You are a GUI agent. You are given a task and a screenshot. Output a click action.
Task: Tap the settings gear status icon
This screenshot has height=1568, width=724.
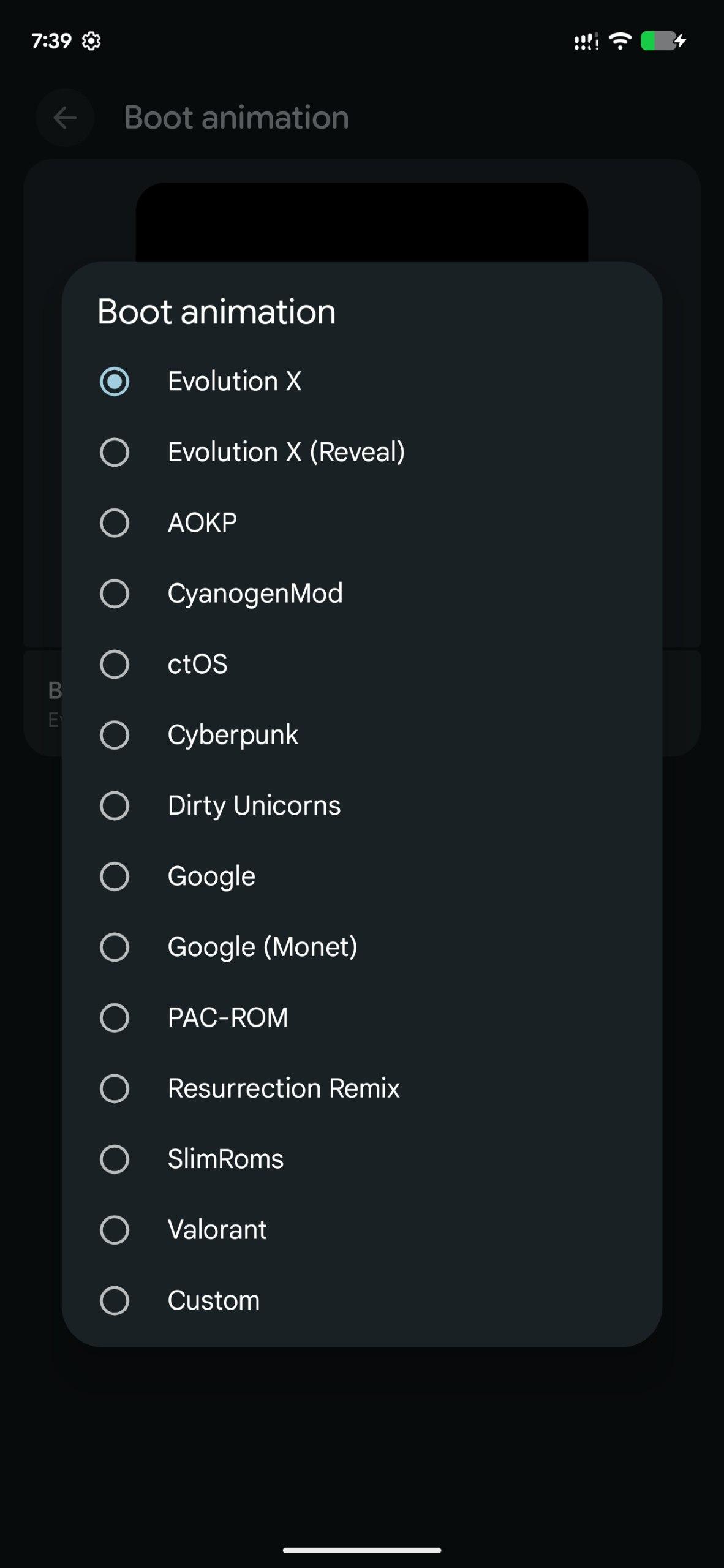pyautogui.click(x=91, y=41)
